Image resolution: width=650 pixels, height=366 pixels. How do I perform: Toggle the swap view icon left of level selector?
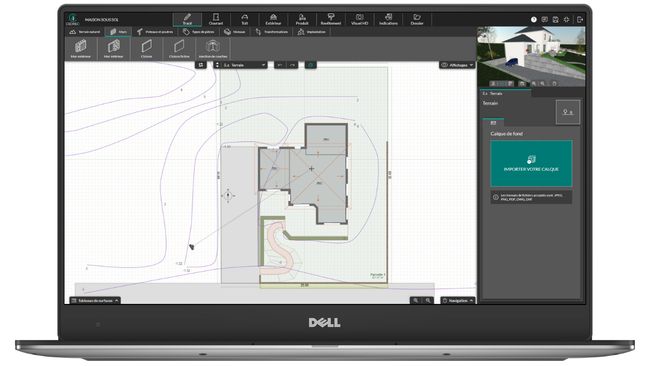201,65
